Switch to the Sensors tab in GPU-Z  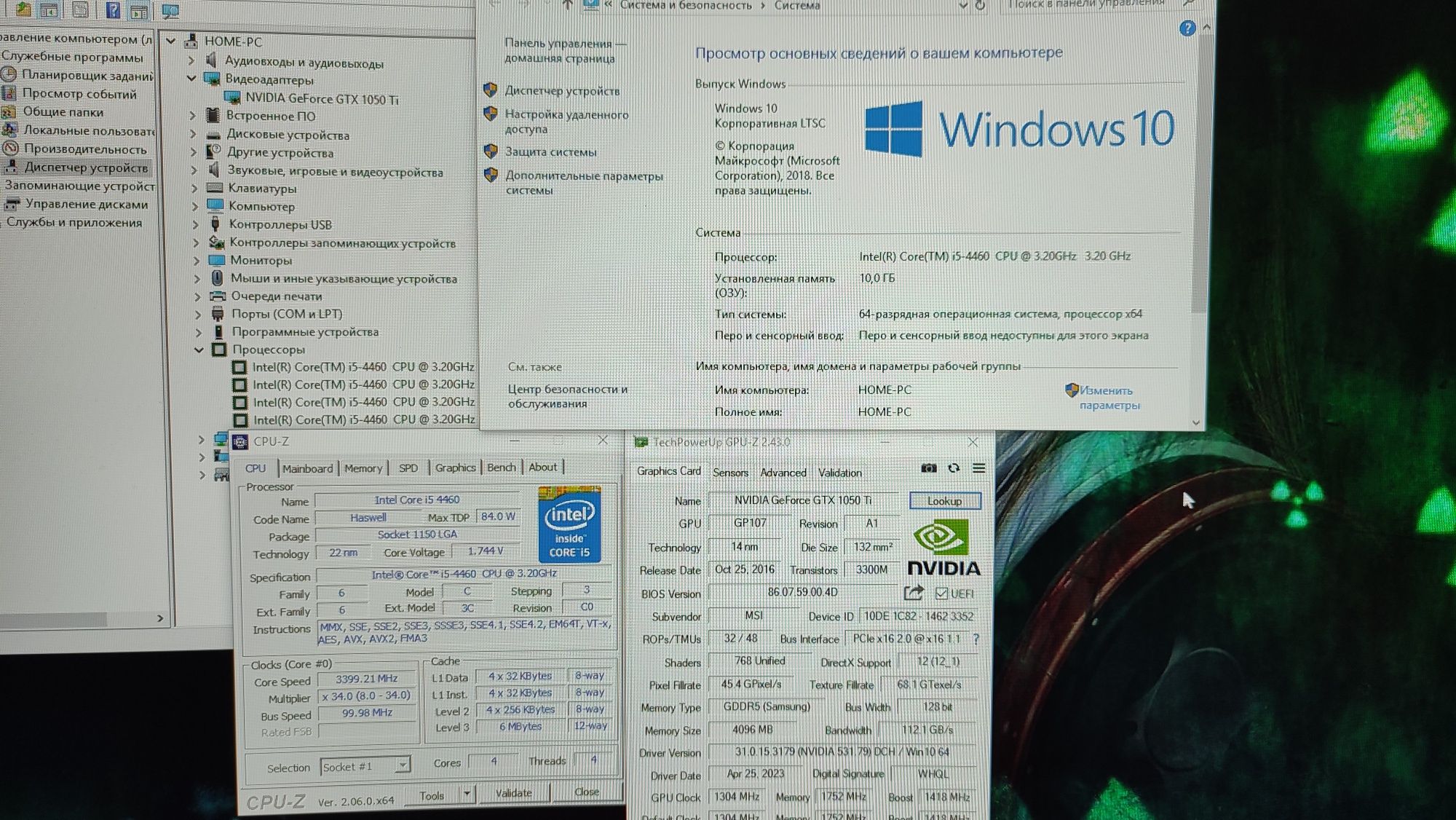coord(730,473)
